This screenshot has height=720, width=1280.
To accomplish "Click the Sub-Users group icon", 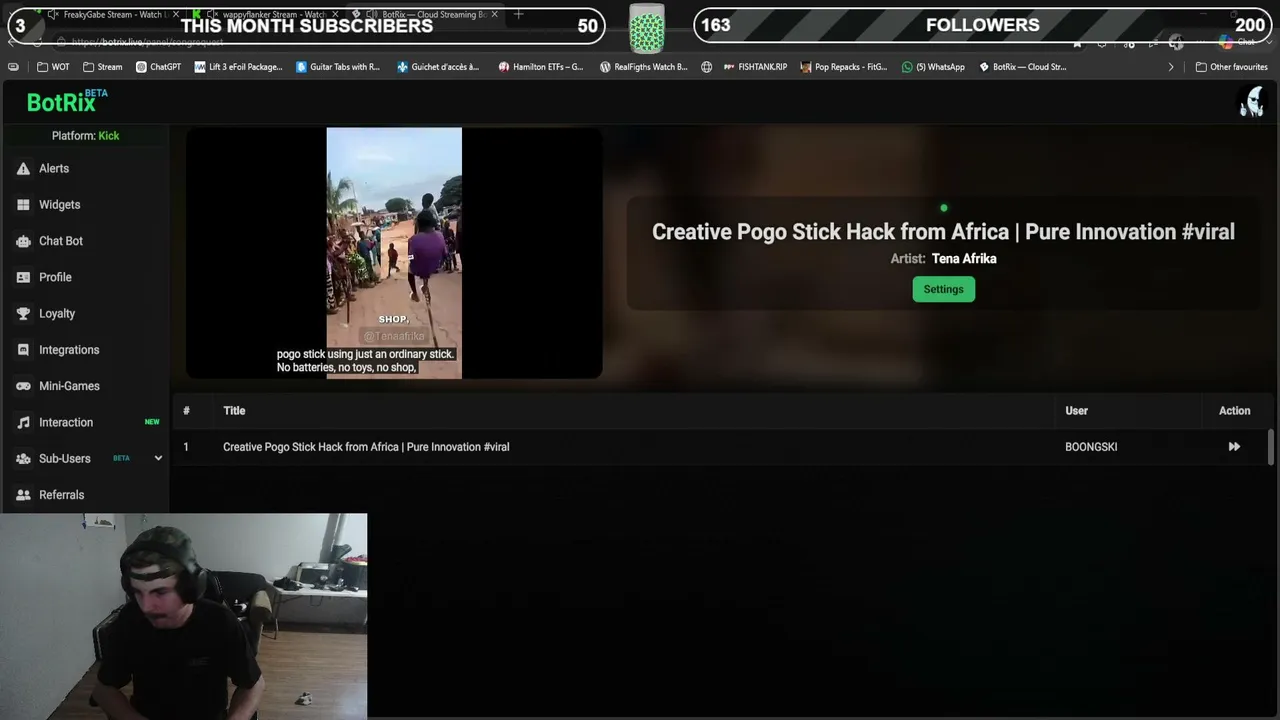I will (x=23, y=459).
